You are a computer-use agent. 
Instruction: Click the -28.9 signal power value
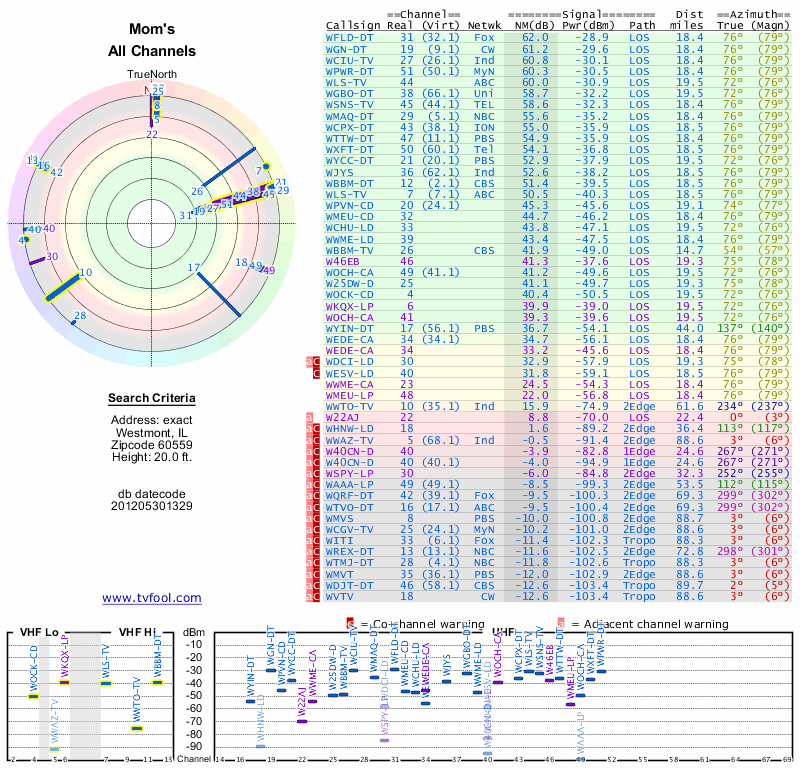(592, 38)
